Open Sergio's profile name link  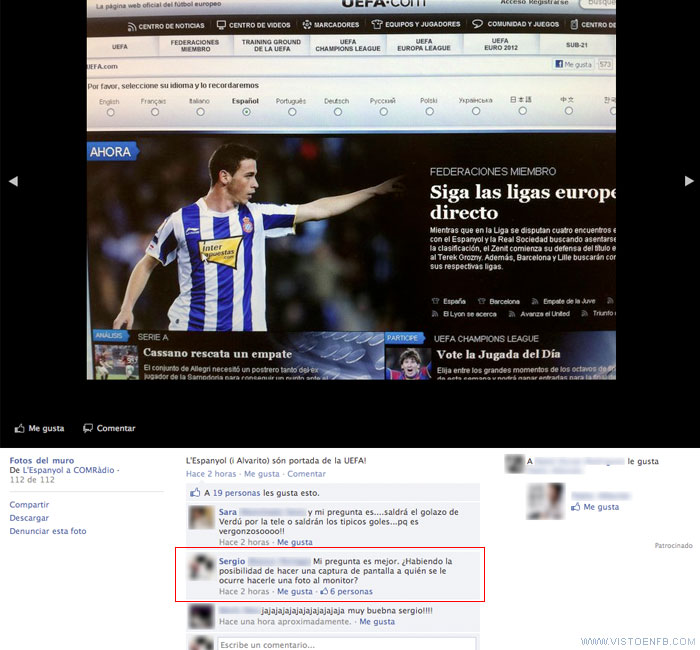(232, 561)
